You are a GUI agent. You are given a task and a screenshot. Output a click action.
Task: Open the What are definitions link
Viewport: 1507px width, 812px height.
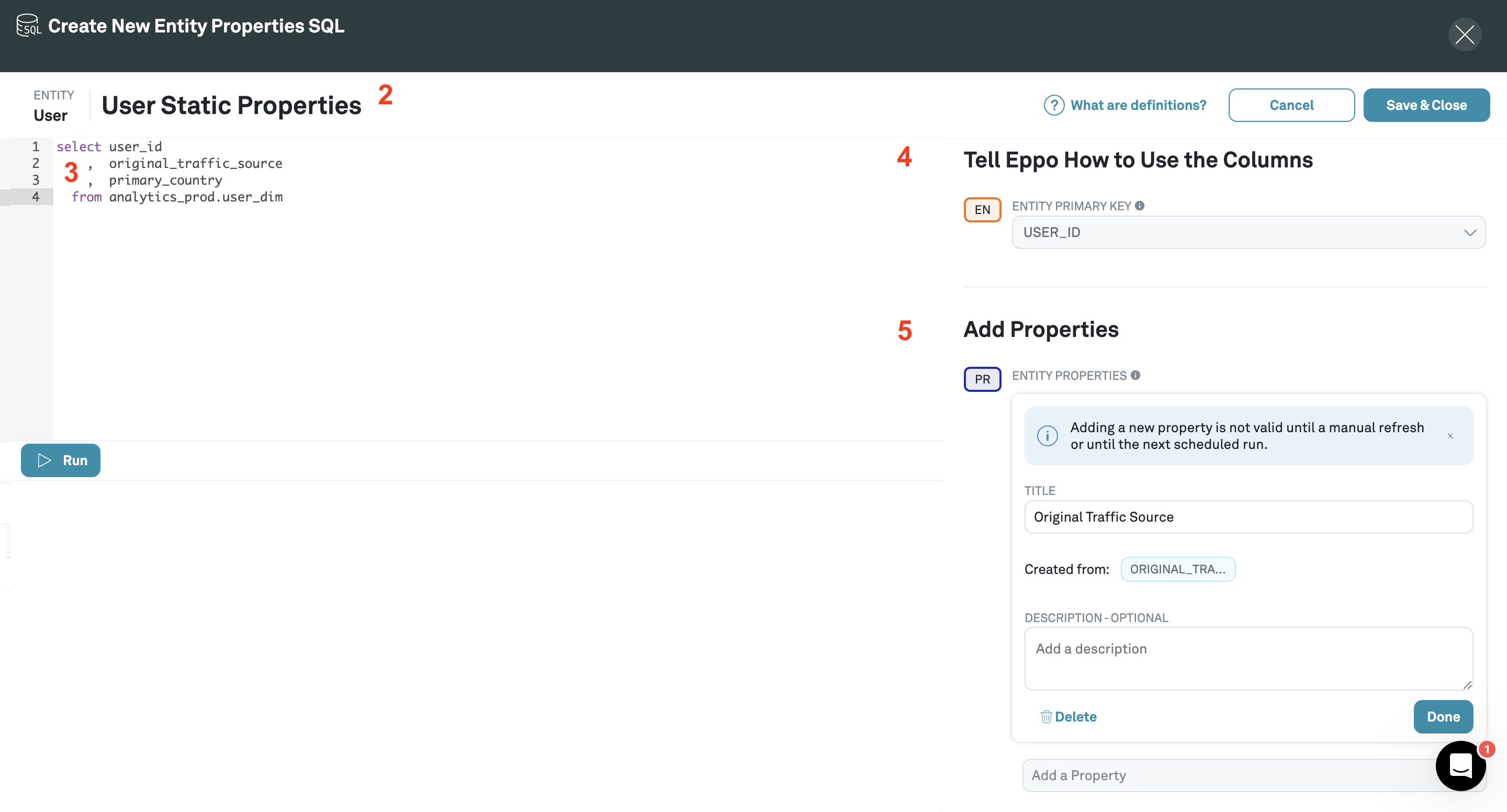1138,105
